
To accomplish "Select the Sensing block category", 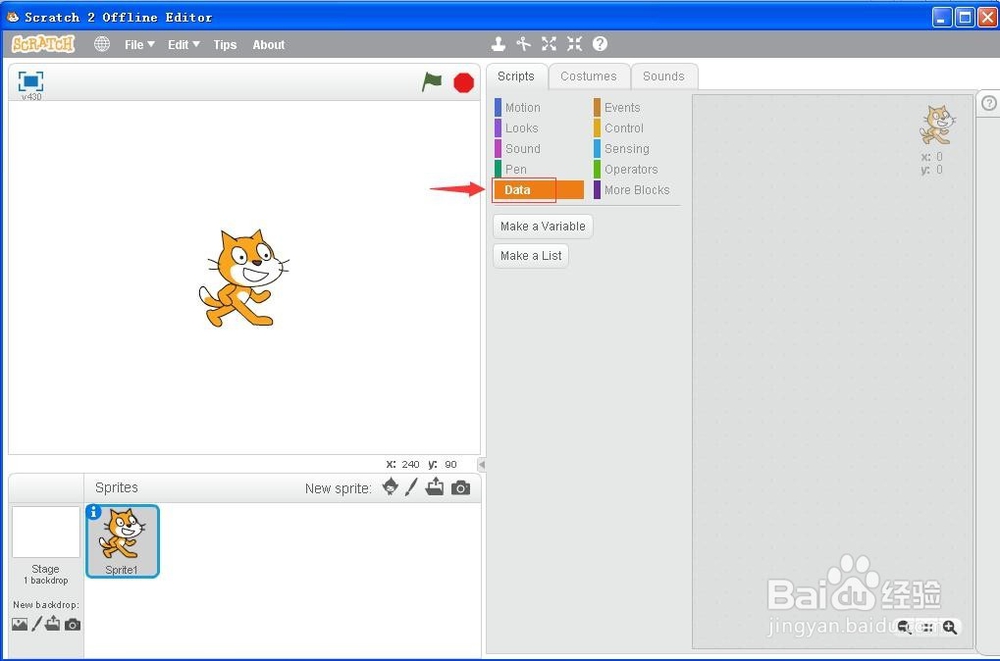I will point(636,148).
